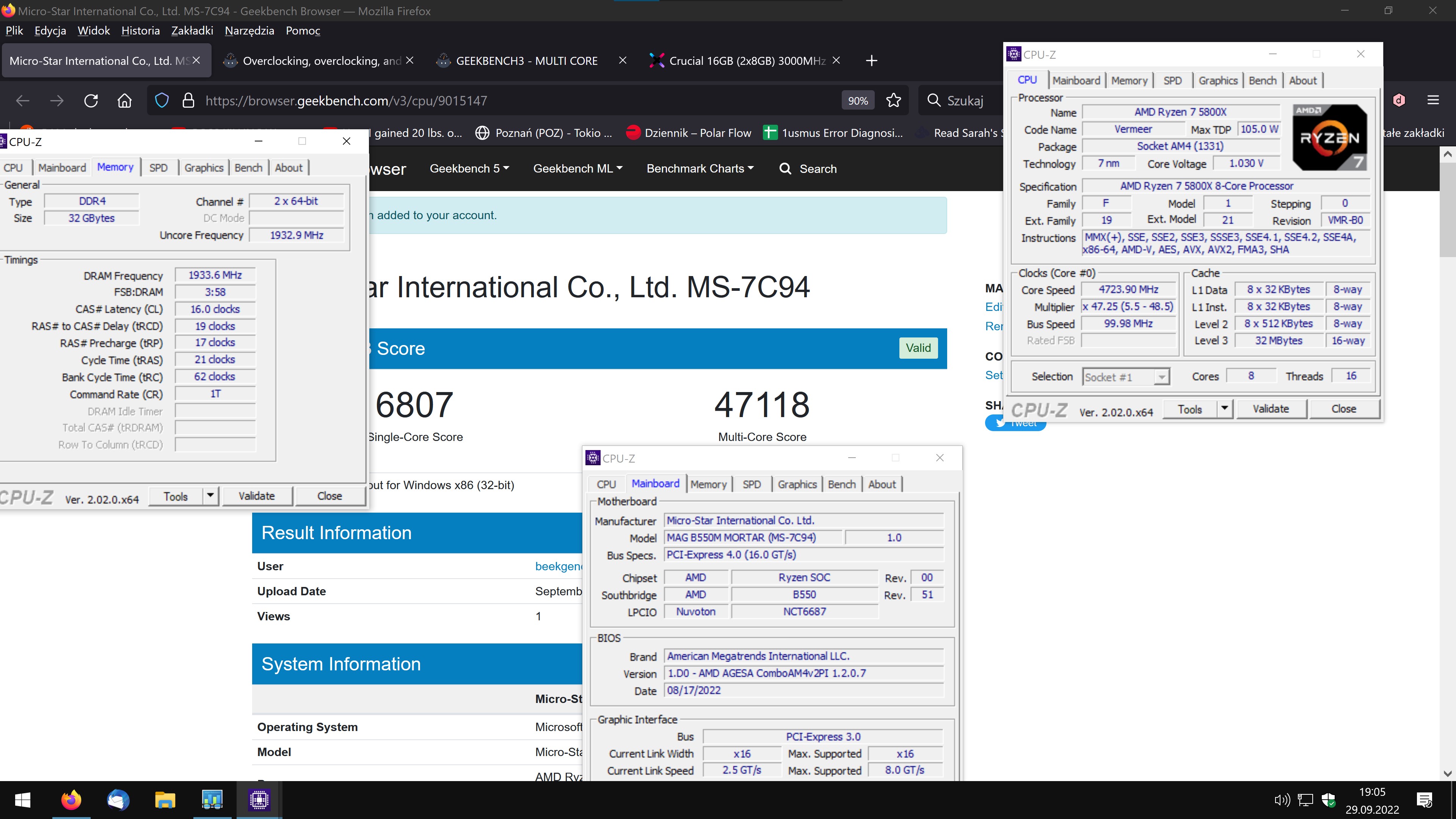Open the Historia menu
Screen dimensions: 1456x819
[140, 30]
